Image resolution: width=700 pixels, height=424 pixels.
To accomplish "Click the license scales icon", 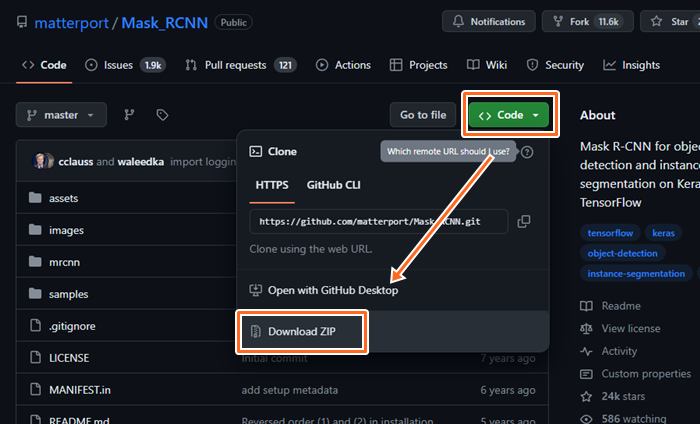I will (x=586, y=328).
